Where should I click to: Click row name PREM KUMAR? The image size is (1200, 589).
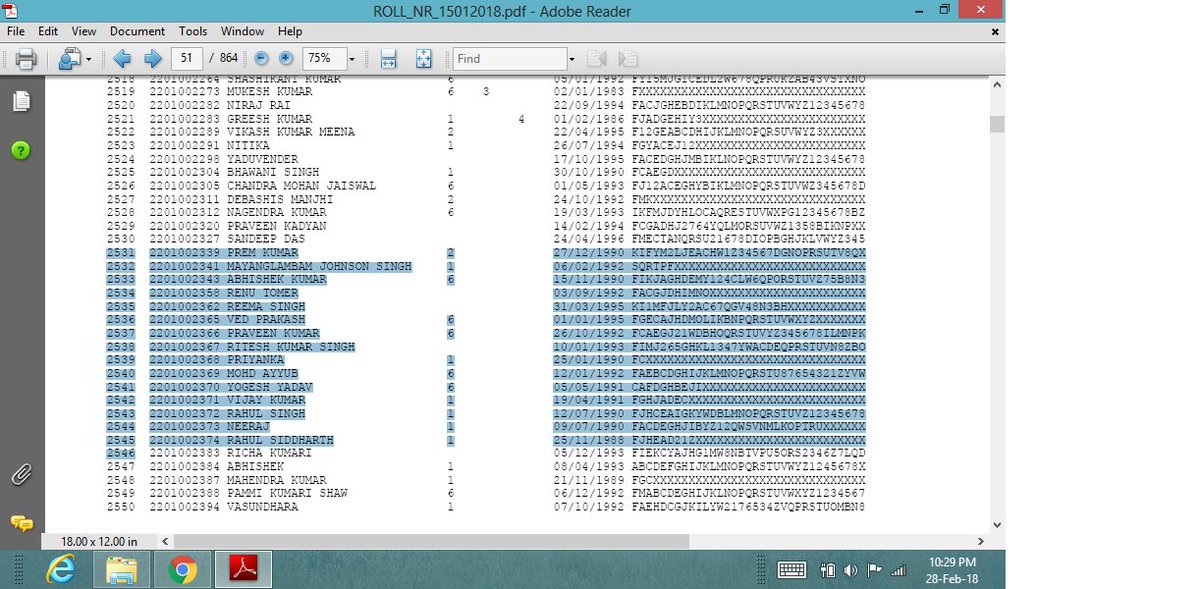coord(262,254)
